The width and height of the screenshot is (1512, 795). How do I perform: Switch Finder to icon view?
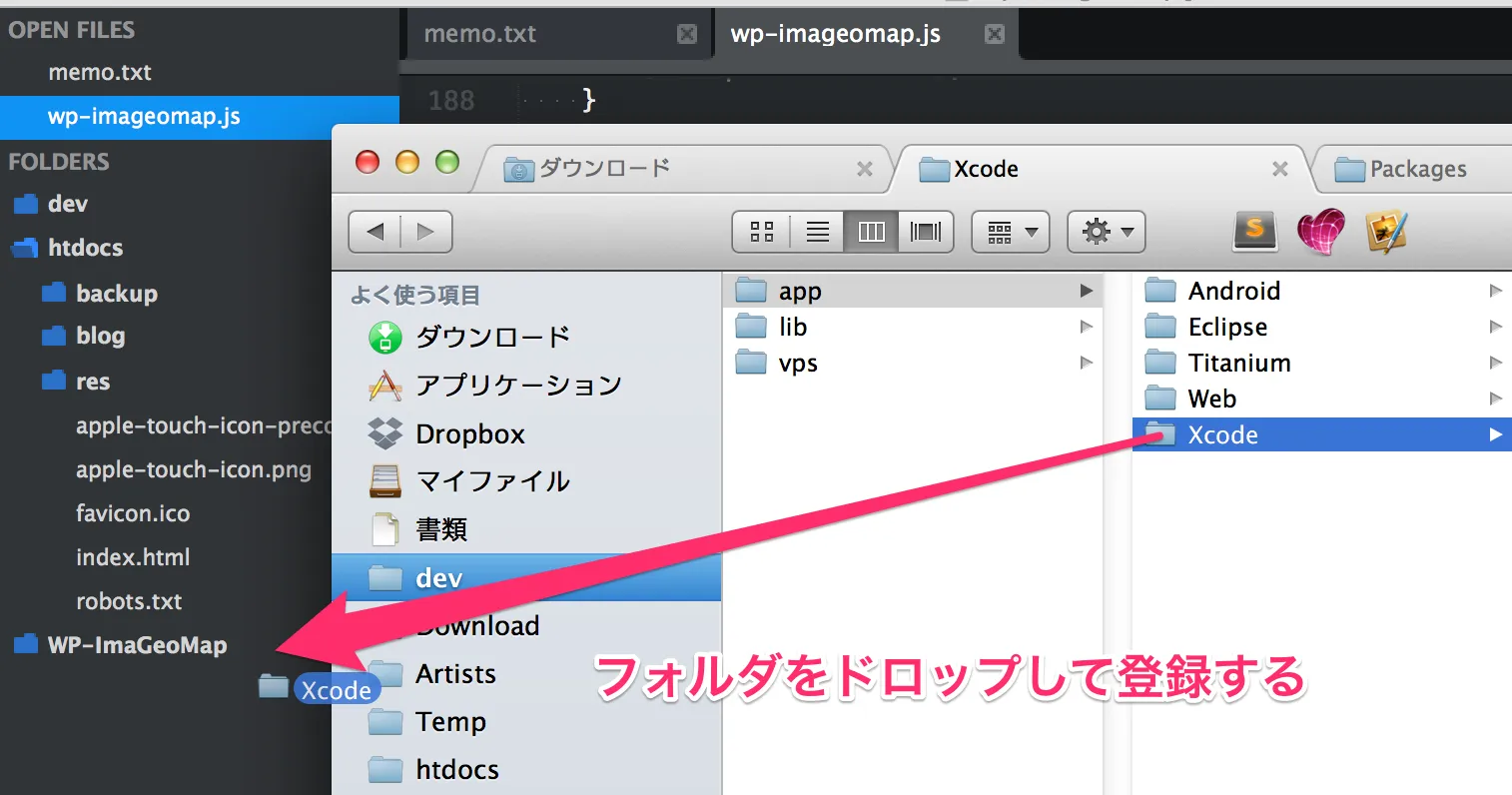tap(762, 232)
